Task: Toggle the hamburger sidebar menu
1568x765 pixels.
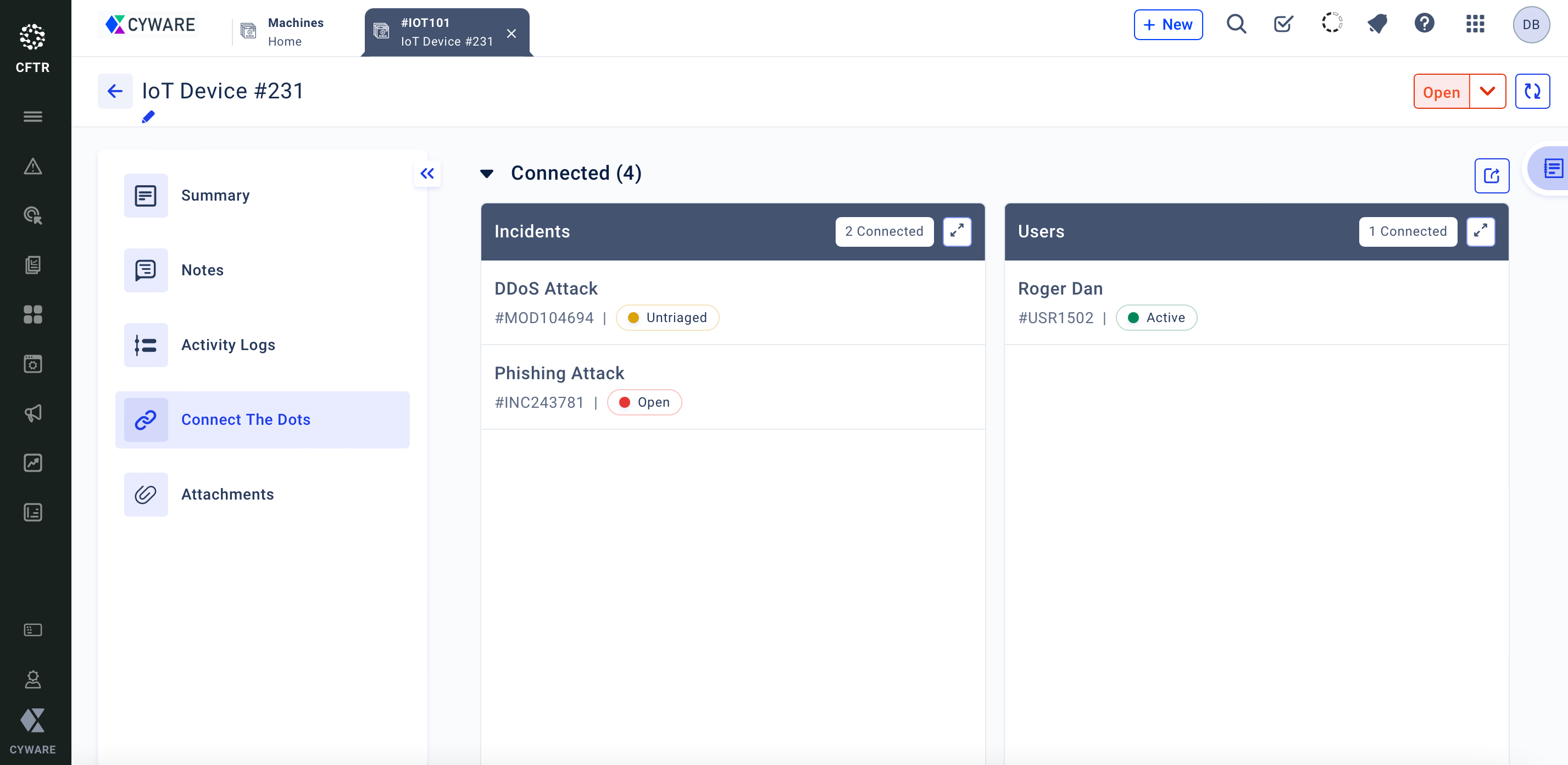Action: 33,117
